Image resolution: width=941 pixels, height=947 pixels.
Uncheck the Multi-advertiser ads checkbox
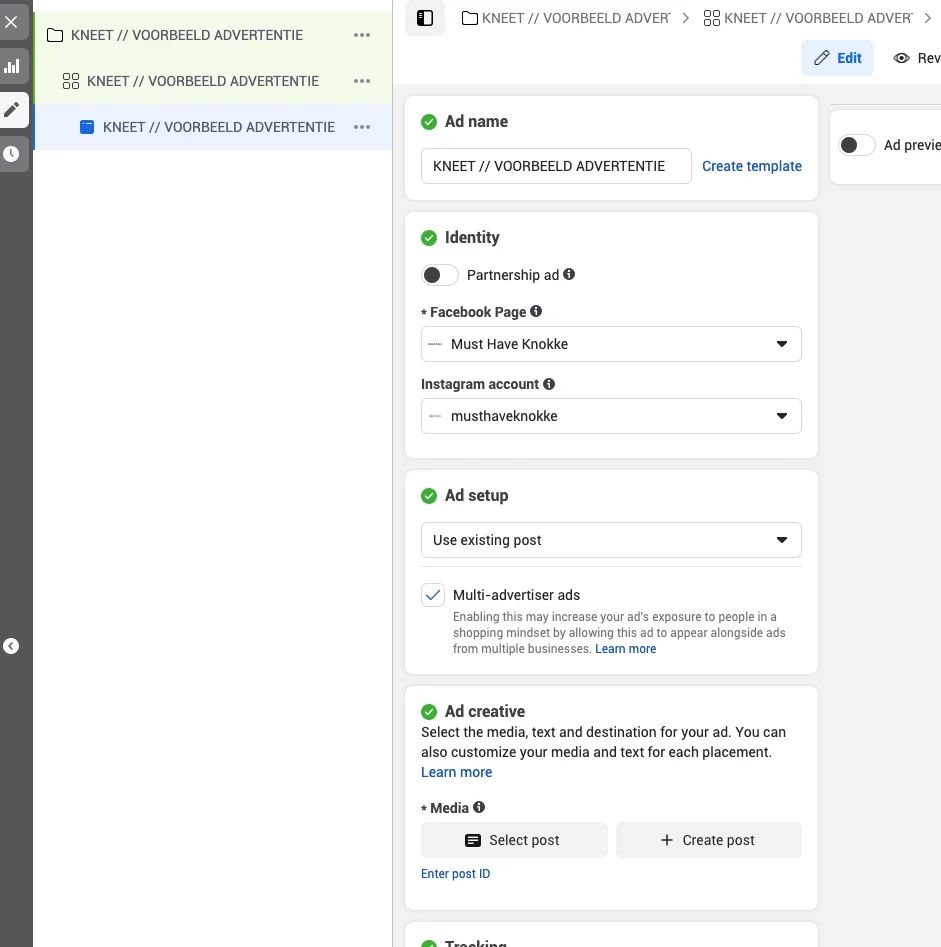click(433, 595)
